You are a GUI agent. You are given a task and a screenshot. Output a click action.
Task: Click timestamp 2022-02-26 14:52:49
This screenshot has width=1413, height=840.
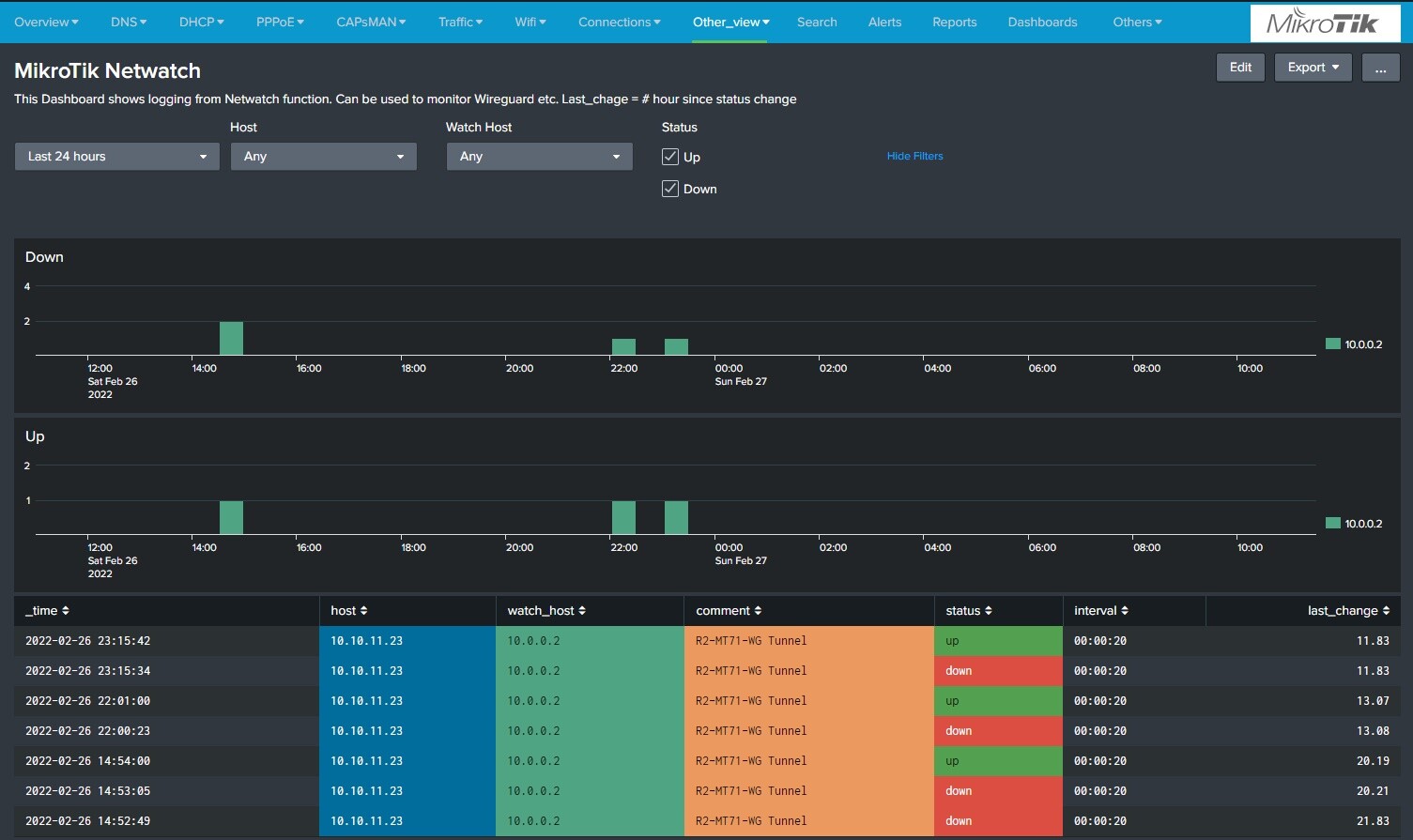pos(87,821)
